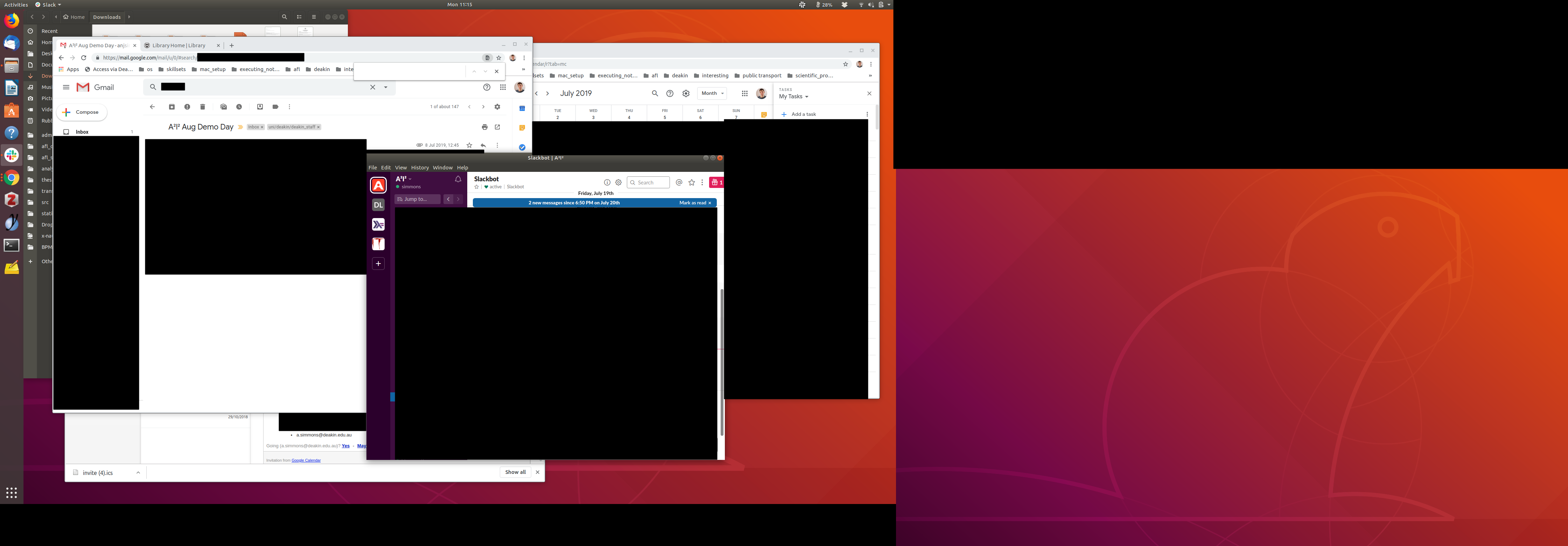Delete the email with trash icon
The image size is (1568, 546).
(203, 107)
